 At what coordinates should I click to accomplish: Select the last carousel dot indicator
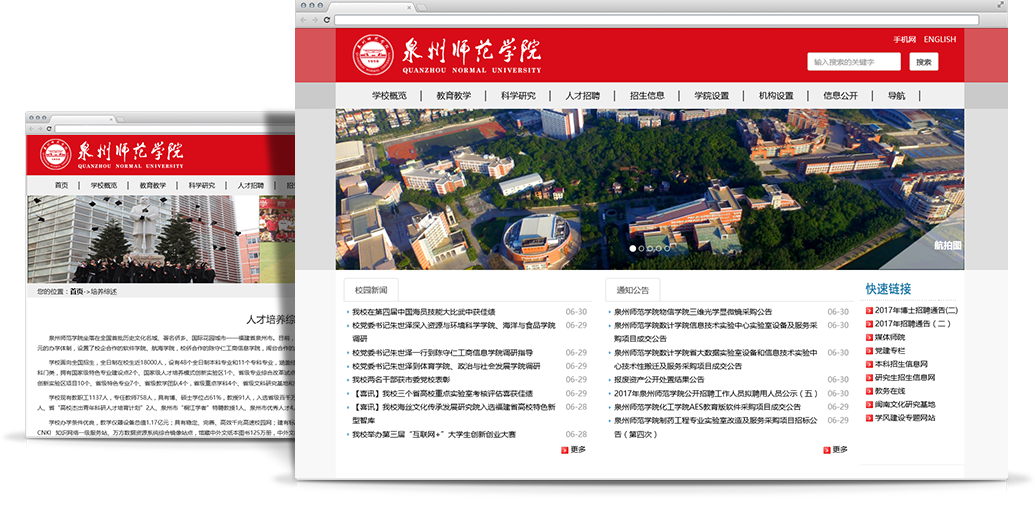[669, 248]
